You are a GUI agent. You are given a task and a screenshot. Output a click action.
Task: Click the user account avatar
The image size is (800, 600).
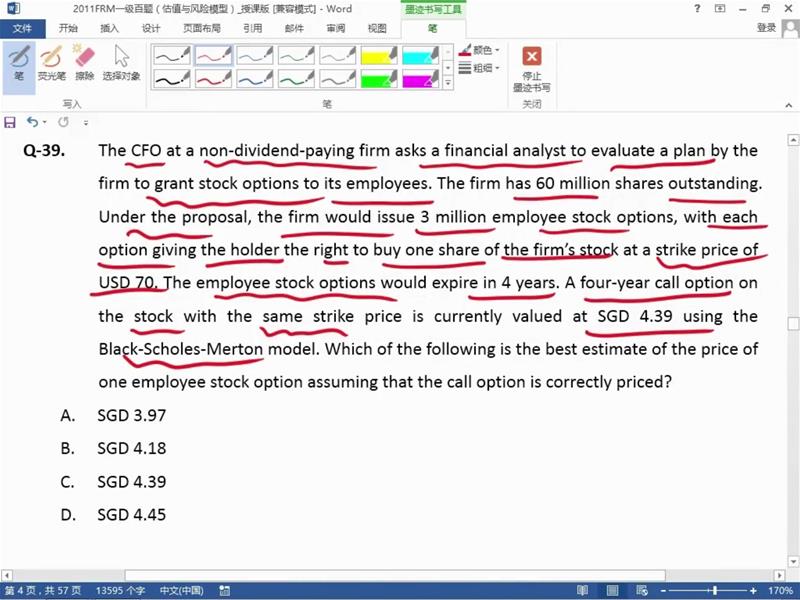click(791, 28)
